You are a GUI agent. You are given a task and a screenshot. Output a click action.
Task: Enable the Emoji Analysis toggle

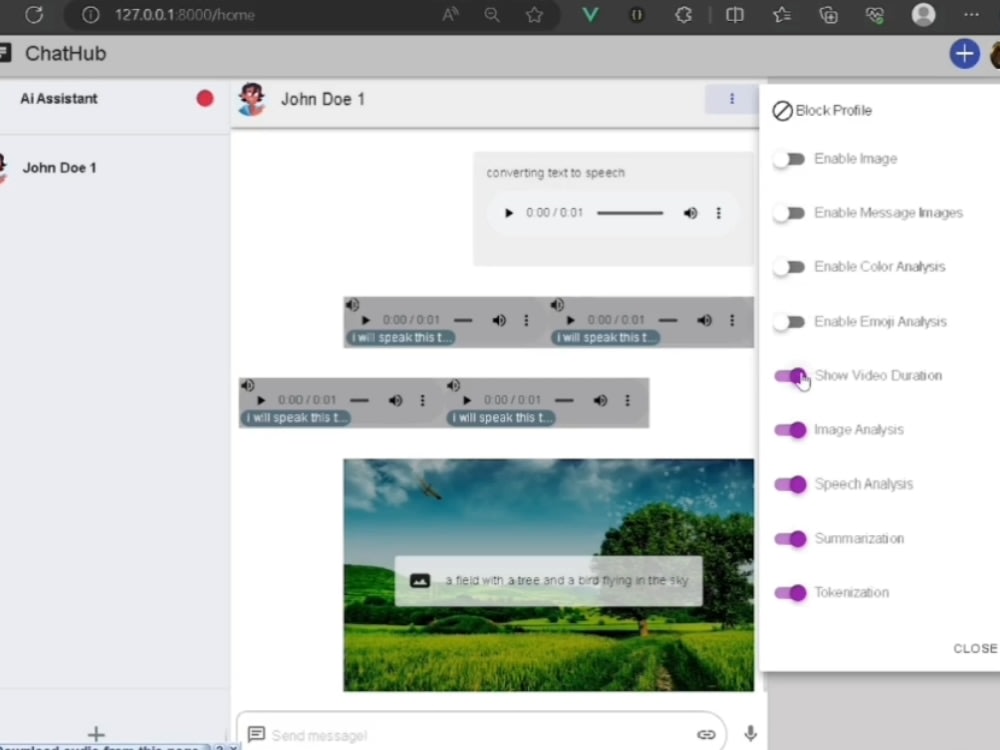coord(789,321)
